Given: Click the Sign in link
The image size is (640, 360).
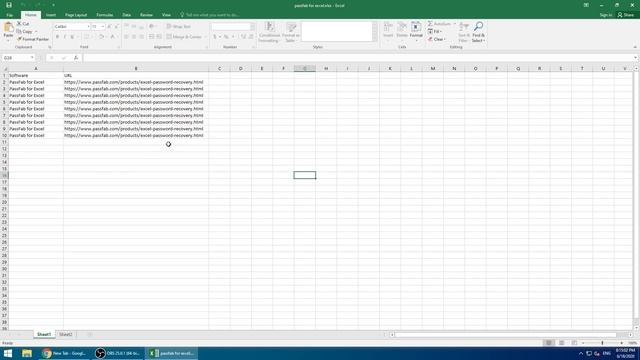Looking at the screenshot, I should click(606, 15).
